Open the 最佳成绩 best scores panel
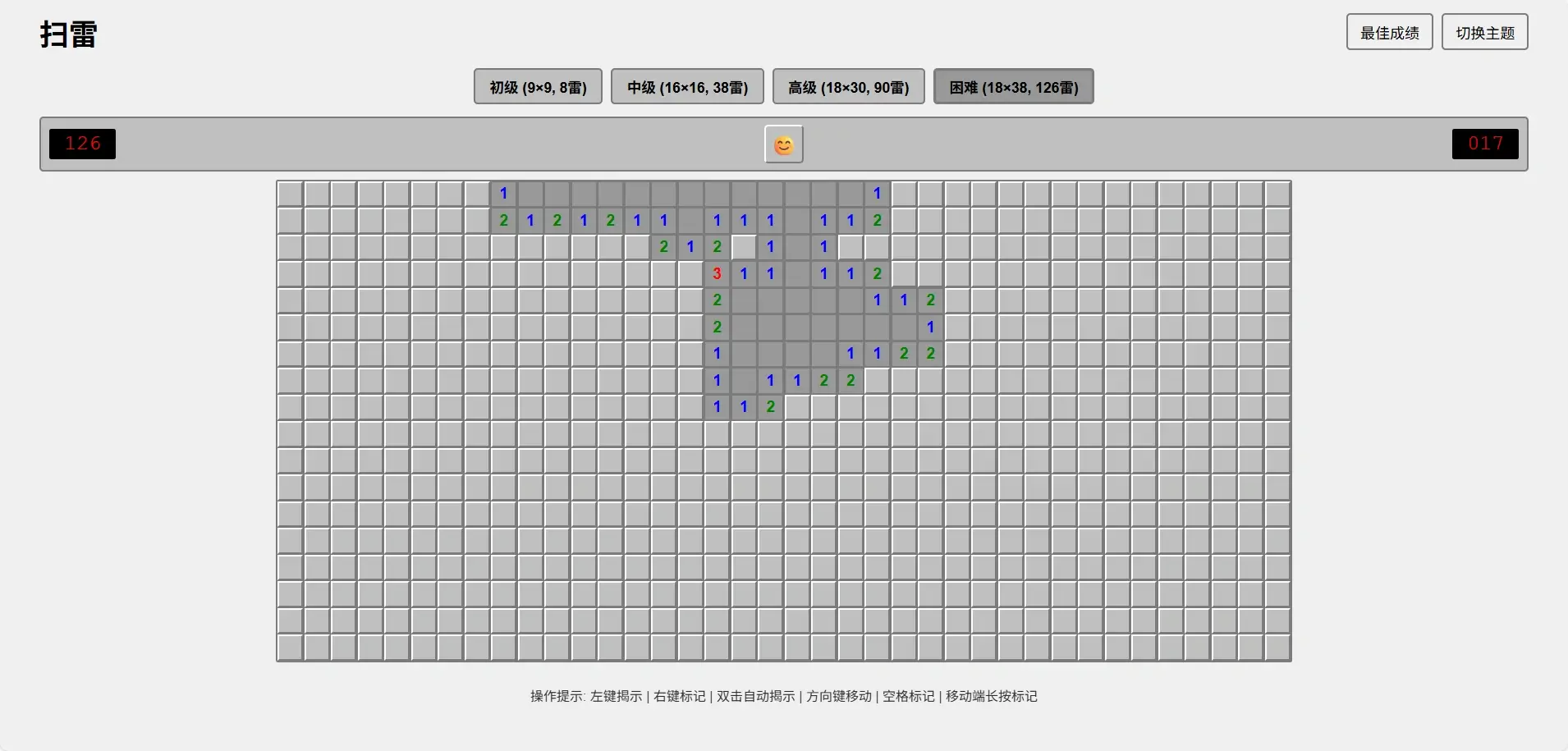 [x=1389, y=33]
